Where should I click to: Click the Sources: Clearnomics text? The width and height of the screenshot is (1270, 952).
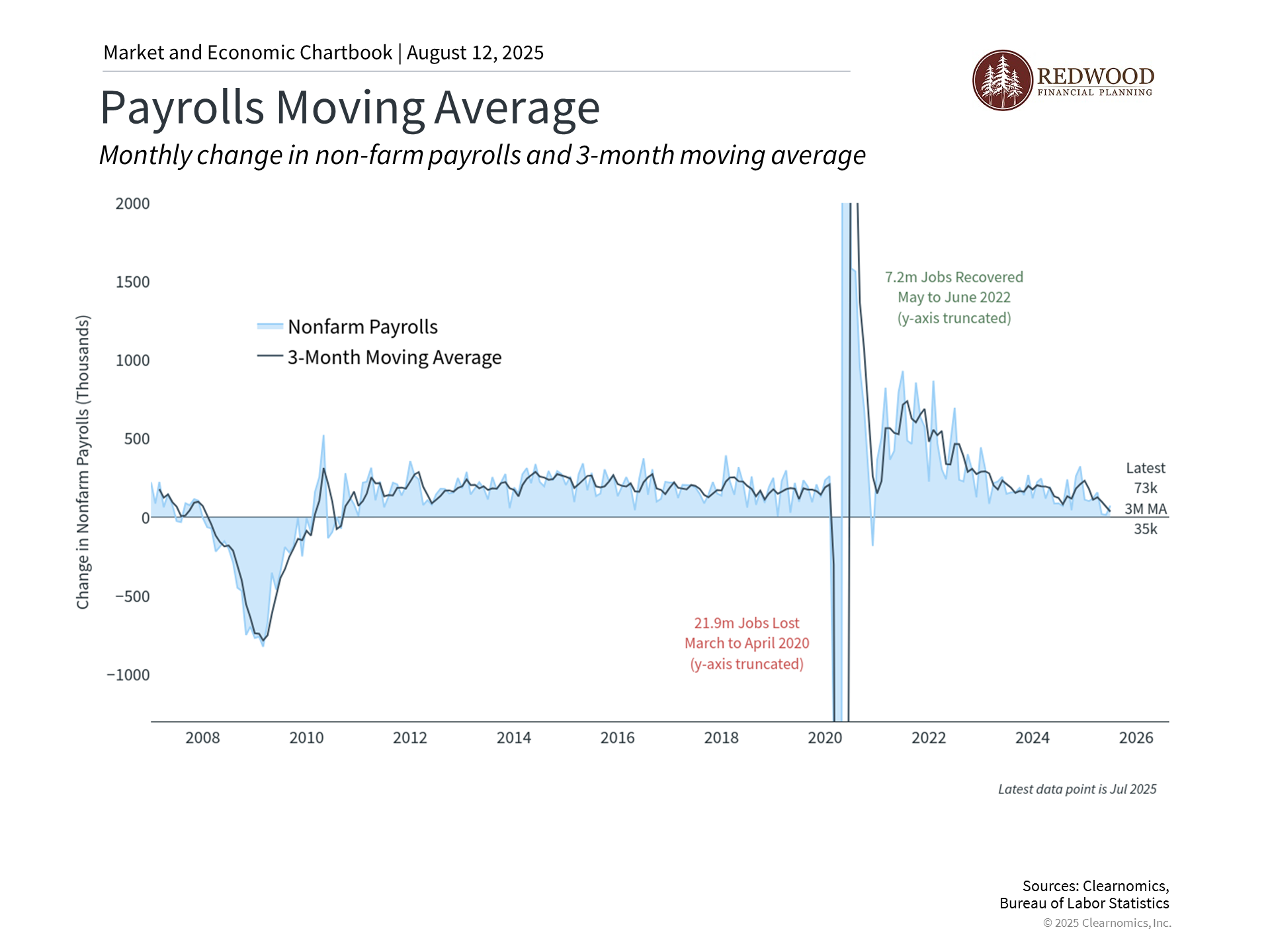(1095, 886)
